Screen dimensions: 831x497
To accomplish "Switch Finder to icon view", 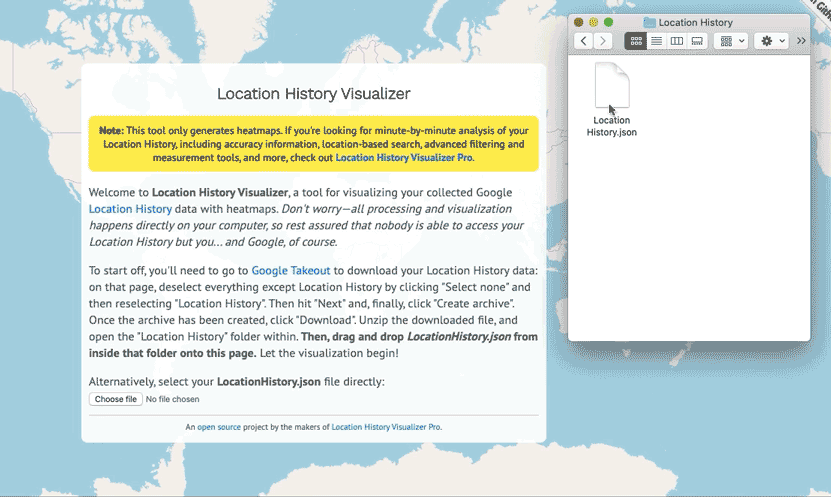I will pos(636,41).
